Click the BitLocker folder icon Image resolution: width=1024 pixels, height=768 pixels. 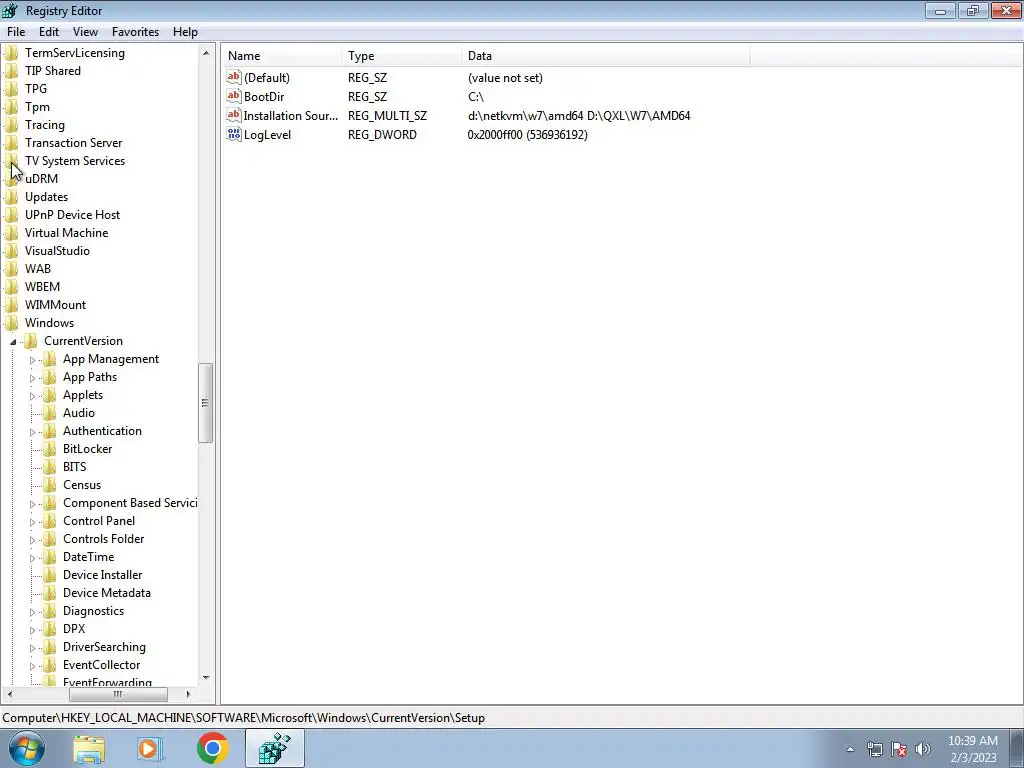[x=50, y=449]
